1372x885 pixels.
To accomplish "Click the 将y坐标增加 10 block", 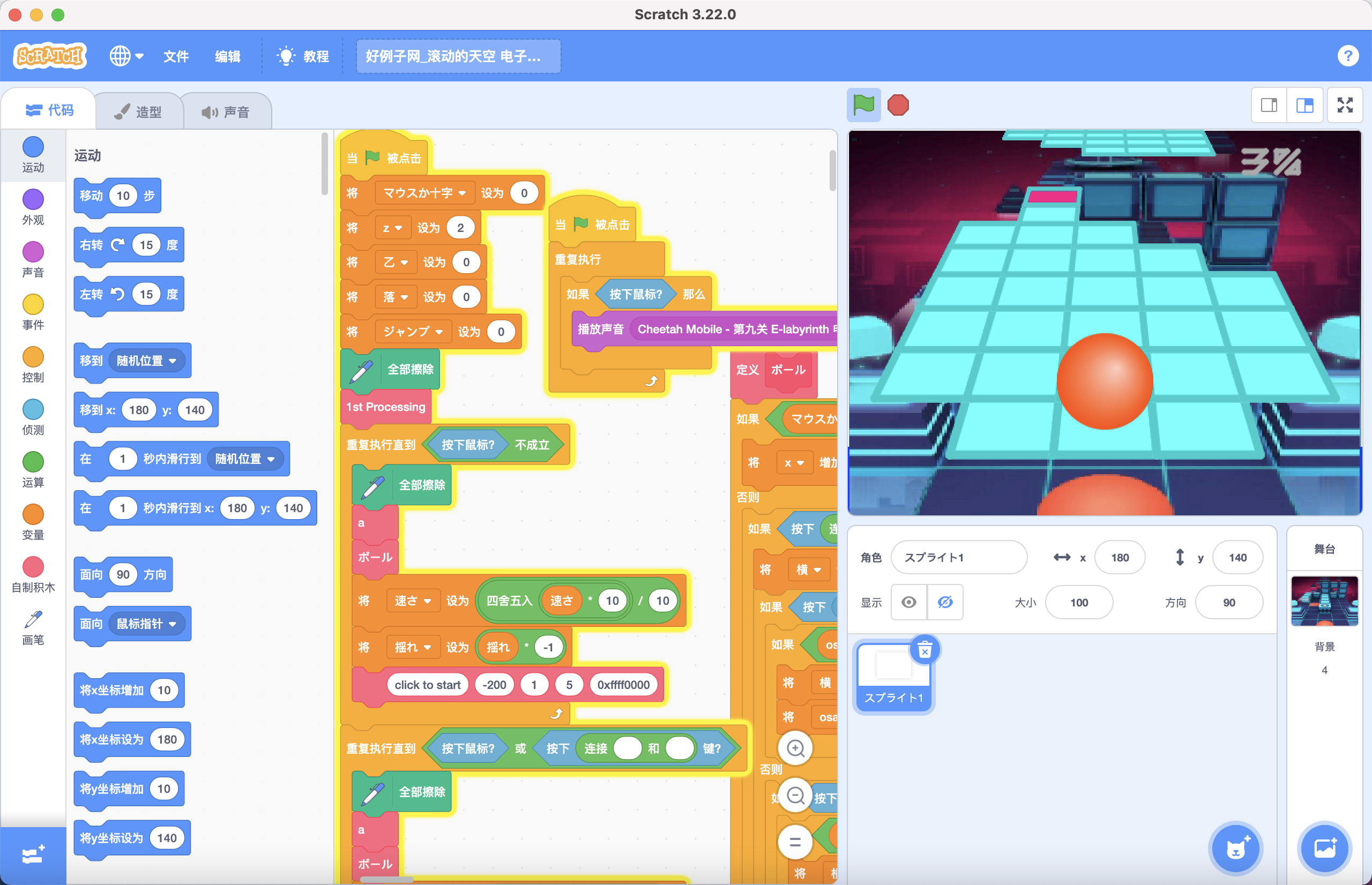I will click(129, 789).
